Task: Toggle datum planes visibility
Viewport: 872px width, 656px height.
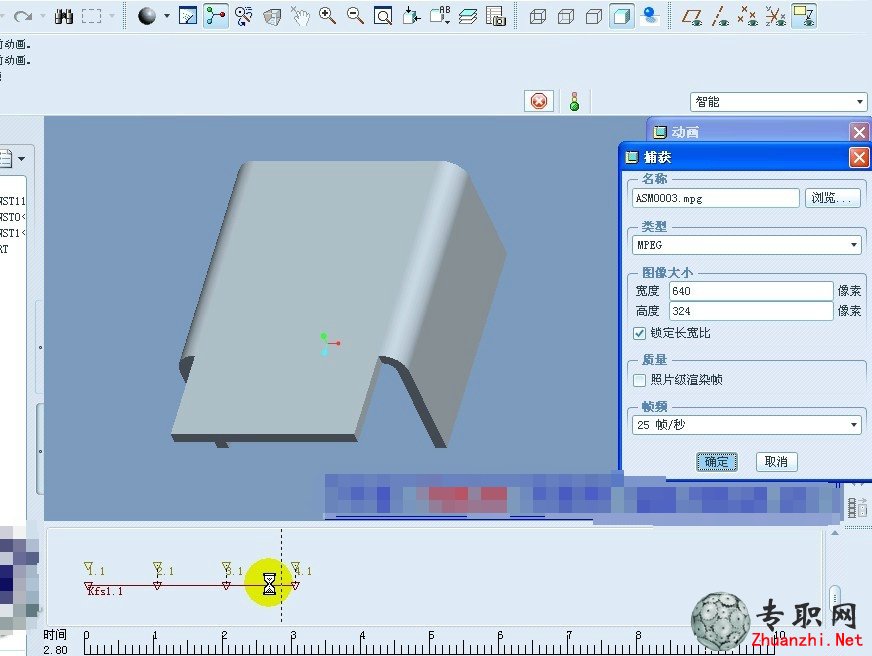Action: 692,17
